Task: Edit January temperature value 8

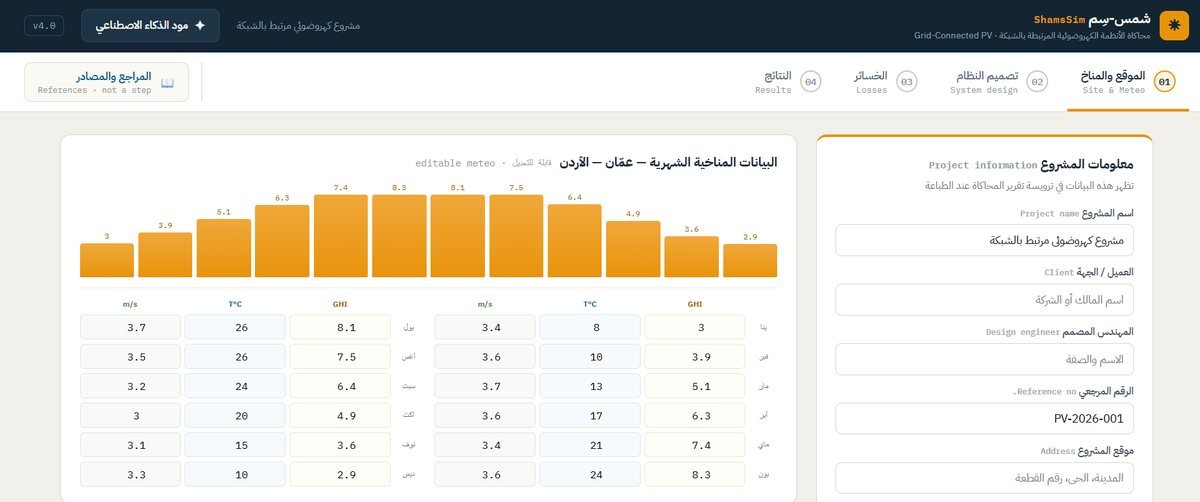Action: [x=589, y=327]
